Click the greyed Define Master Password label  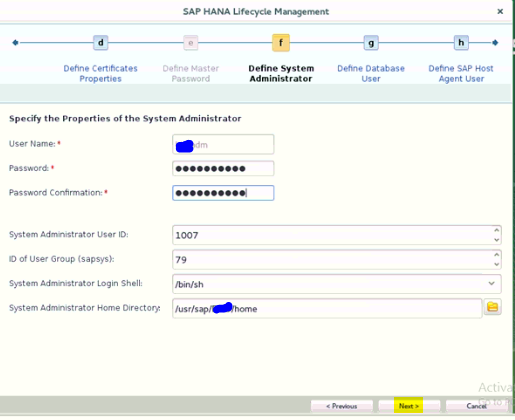pyautogui.click(x=191, y=73)
